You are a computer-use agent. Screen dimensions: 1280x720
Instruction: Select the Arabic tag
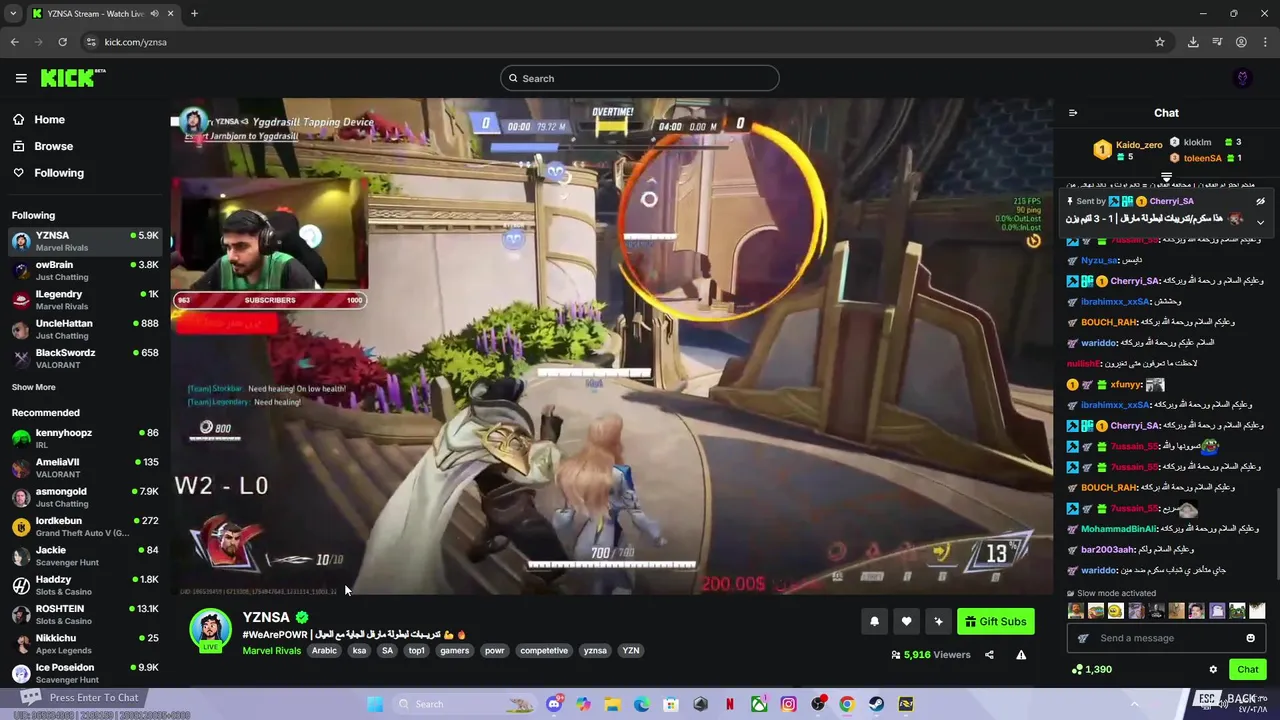pos(324,651)
